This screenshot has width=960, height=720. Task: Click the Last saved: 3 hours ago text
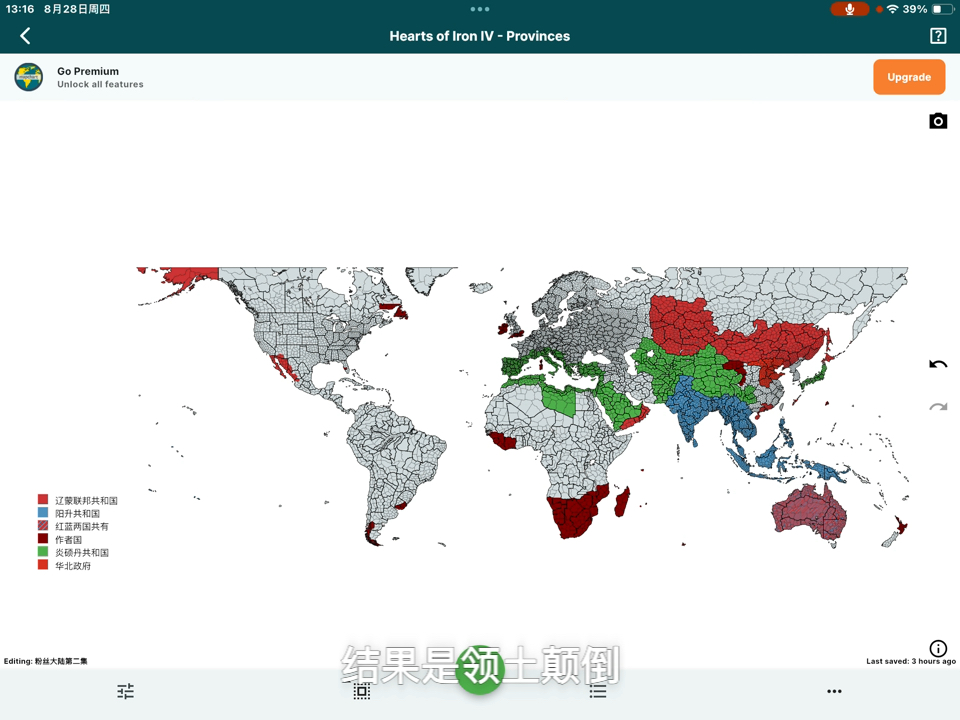910,661
